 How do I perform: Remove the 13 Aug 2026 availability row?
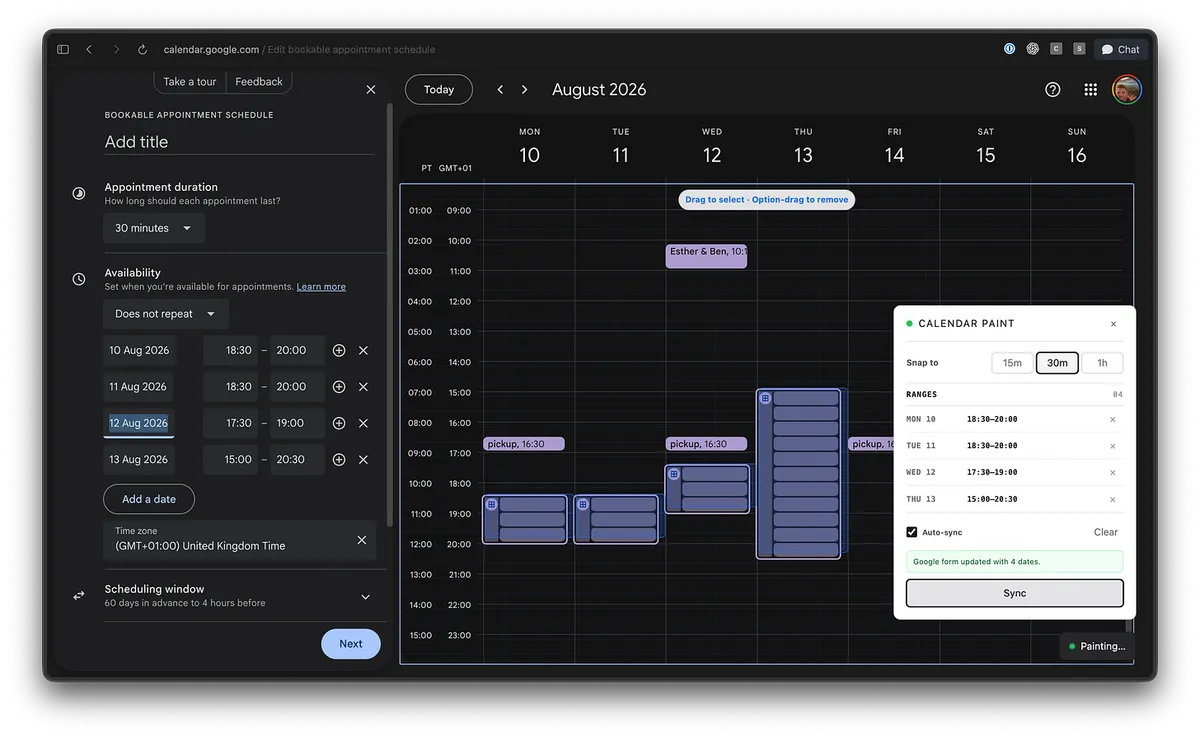[x=363, y=460]
